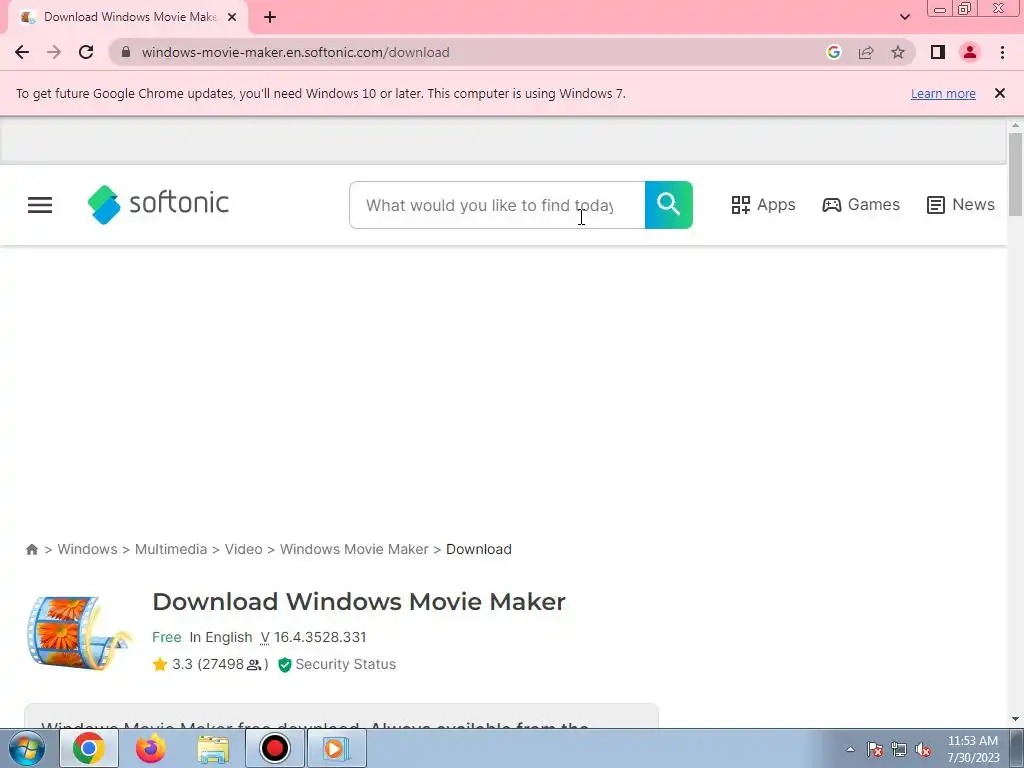Open the Learn more link
Screen dimensions: 1024x768
943,93
